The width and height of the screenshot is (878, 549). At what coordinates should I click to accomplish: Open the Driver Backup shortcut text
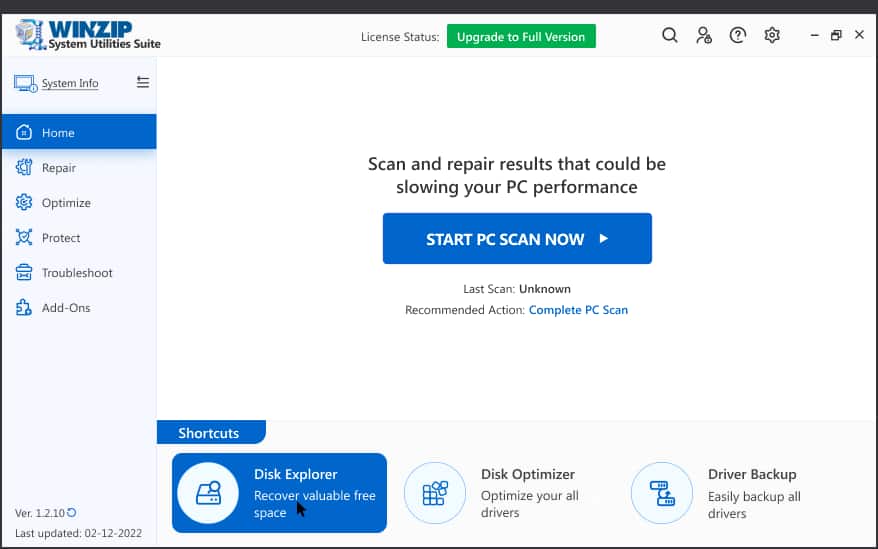coord(754,493)
